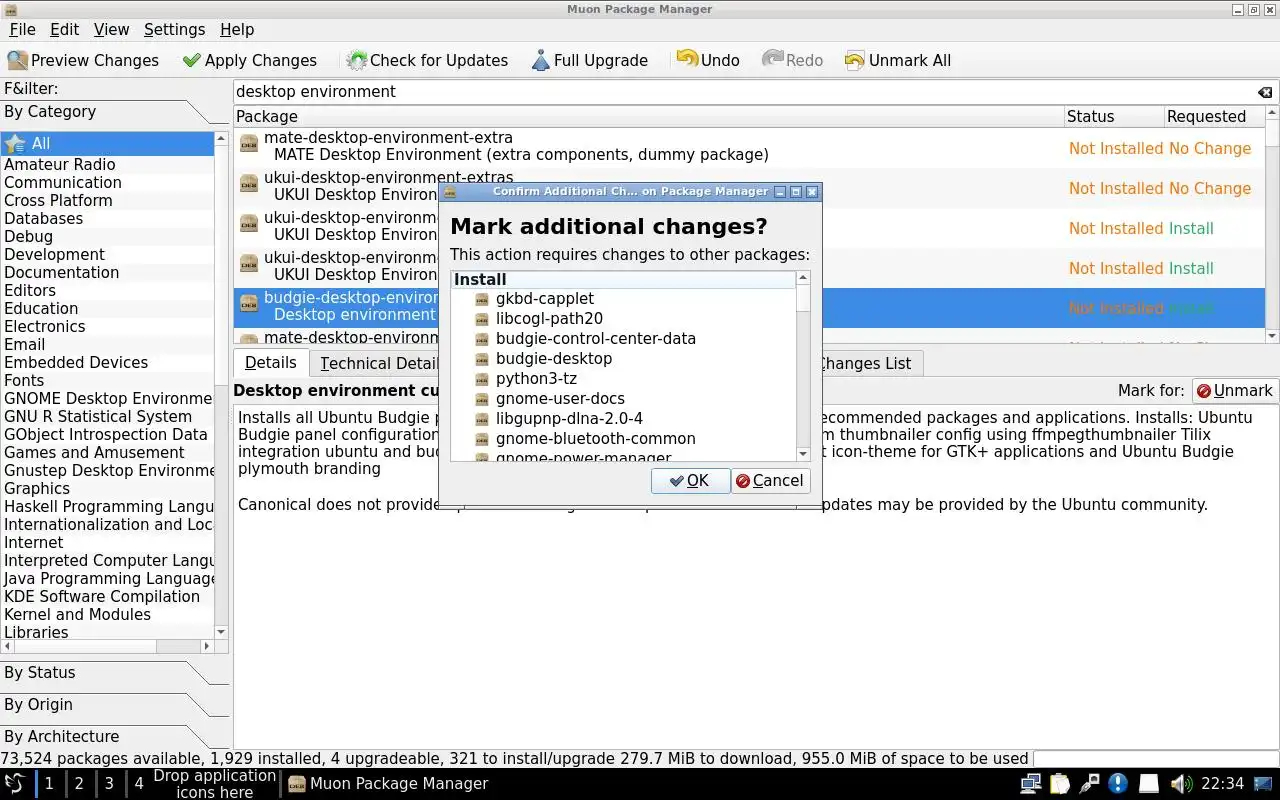Click the package list scroll-down arrow
The width and height of the screenshot is (1280, 800).
pos(1272,336)
